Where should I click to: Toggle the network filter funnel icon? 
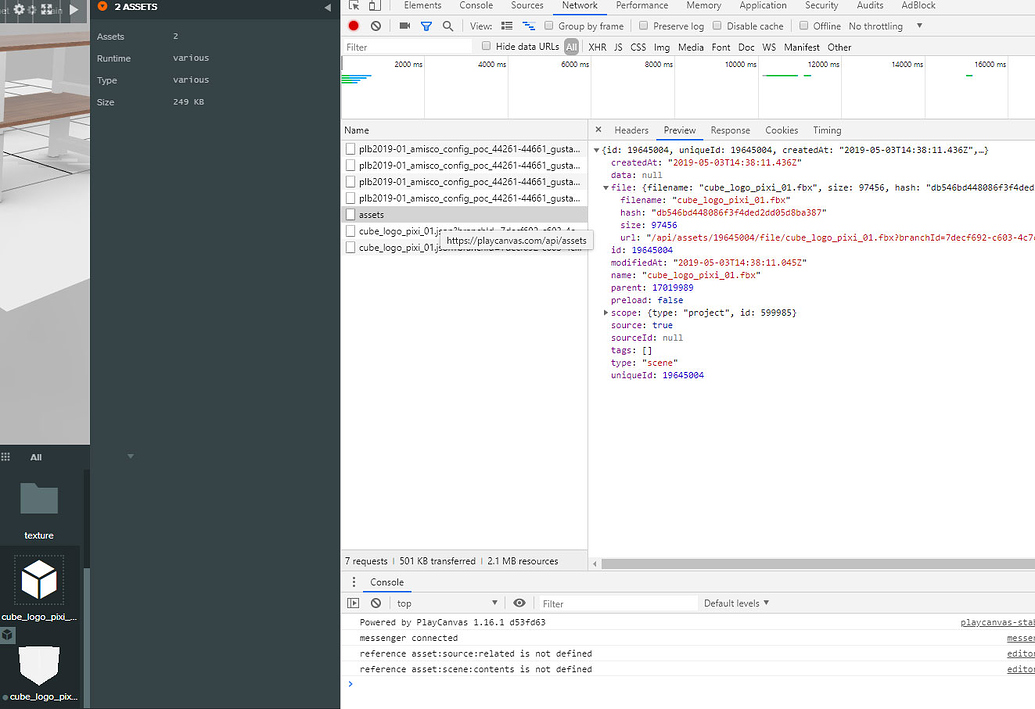point(426,26)
